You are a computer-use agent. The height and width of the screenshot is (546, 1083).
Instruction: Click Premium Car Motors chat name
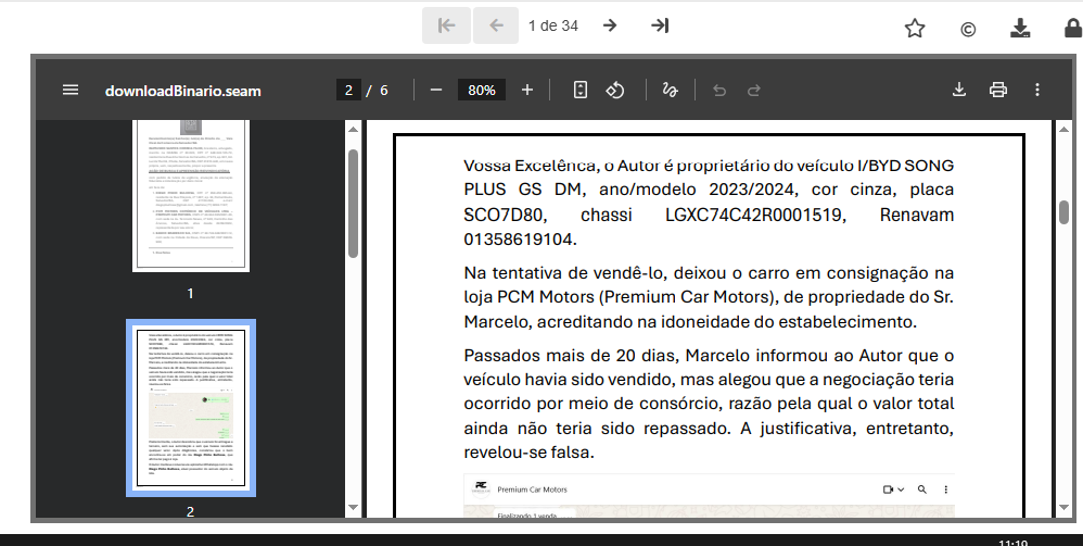pos(532,489)
